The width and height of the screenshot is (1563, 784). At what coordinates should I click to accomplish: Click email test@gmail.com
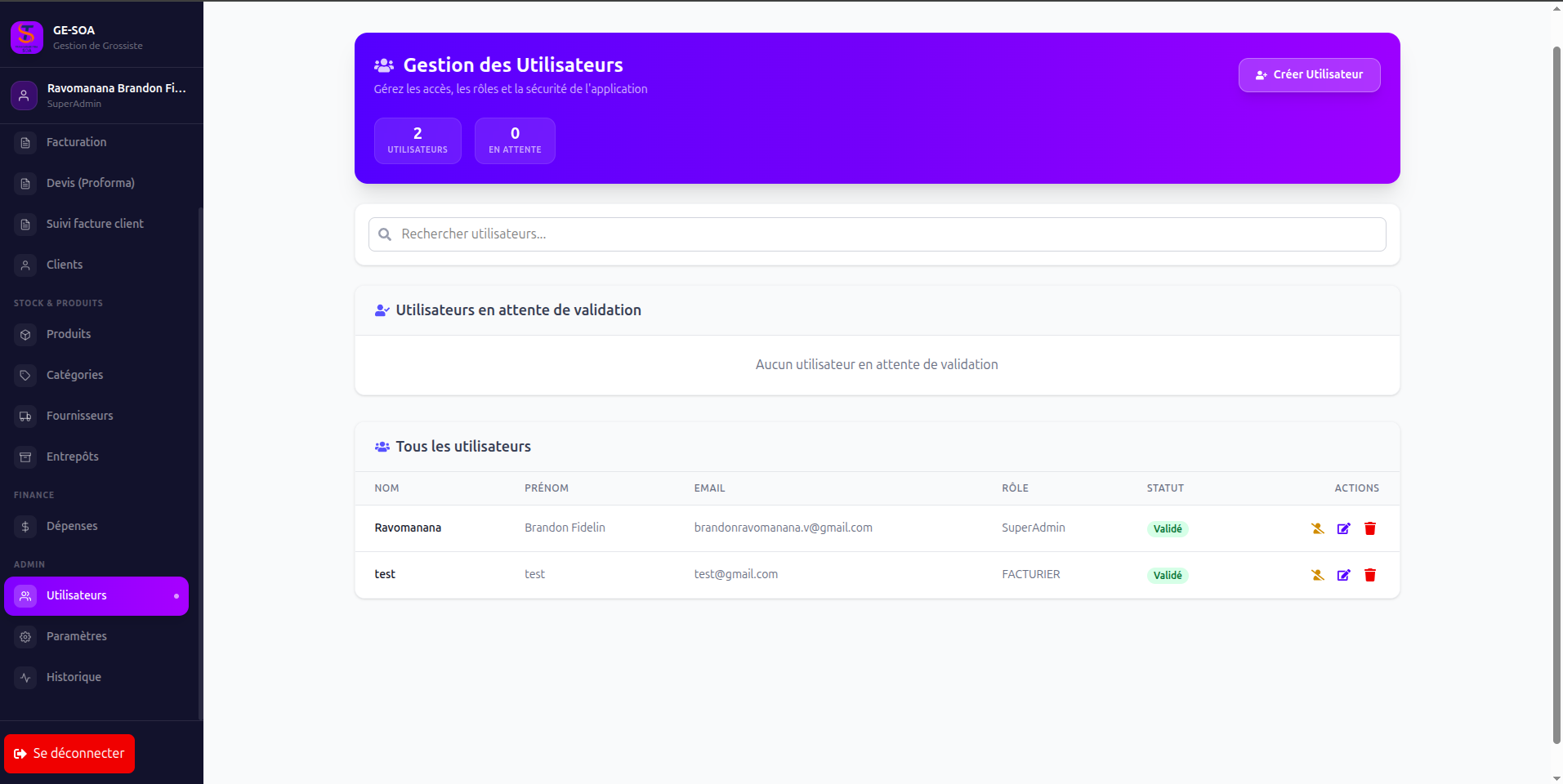click(x=735, y=575)
